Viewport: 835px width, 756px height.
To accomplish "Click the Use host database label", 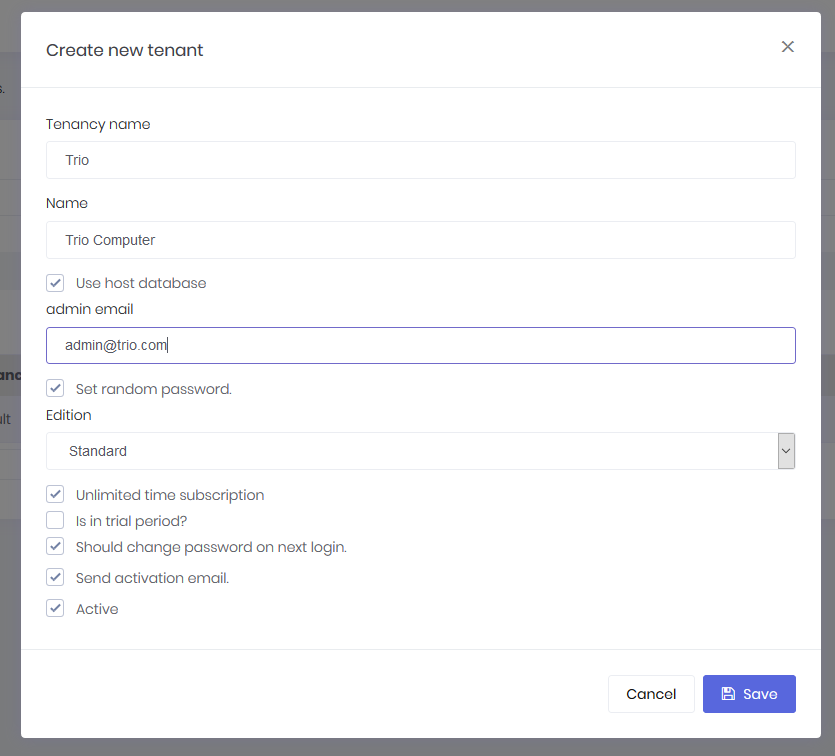I will tap(141, 283).
